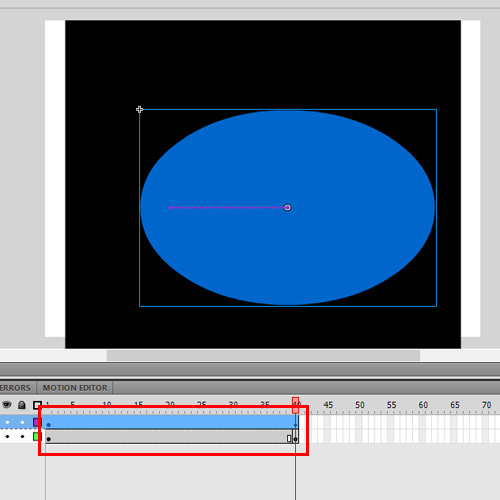Toggle lock dot of the green layer

click(22, 436)
